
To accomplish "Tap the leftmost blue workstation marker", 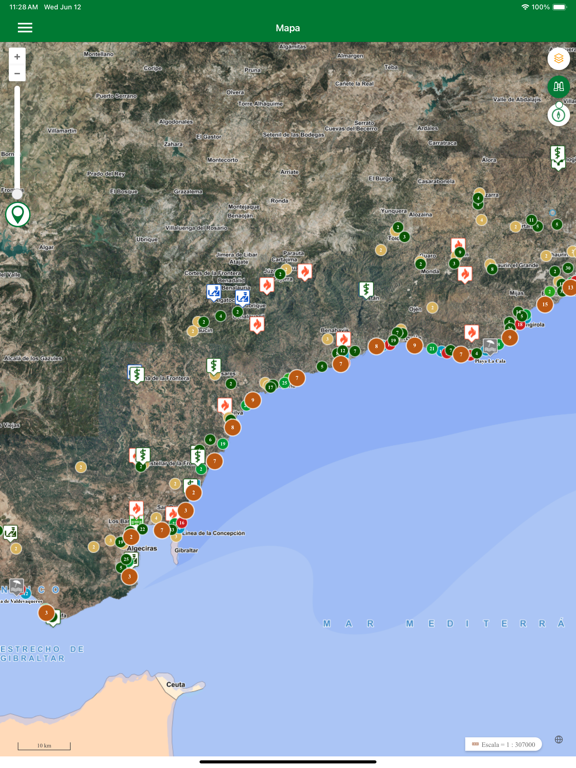I will tap(213, 292).
